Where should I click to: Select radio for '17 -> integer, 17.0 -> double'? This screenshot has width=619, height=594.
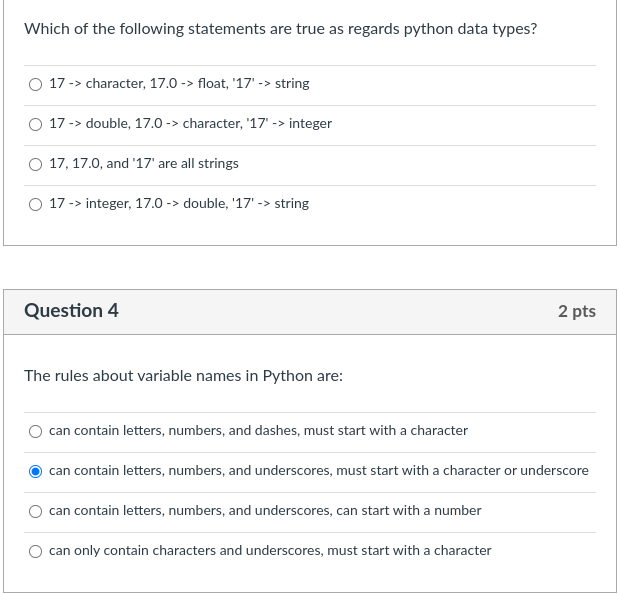[x=36, y=204]
